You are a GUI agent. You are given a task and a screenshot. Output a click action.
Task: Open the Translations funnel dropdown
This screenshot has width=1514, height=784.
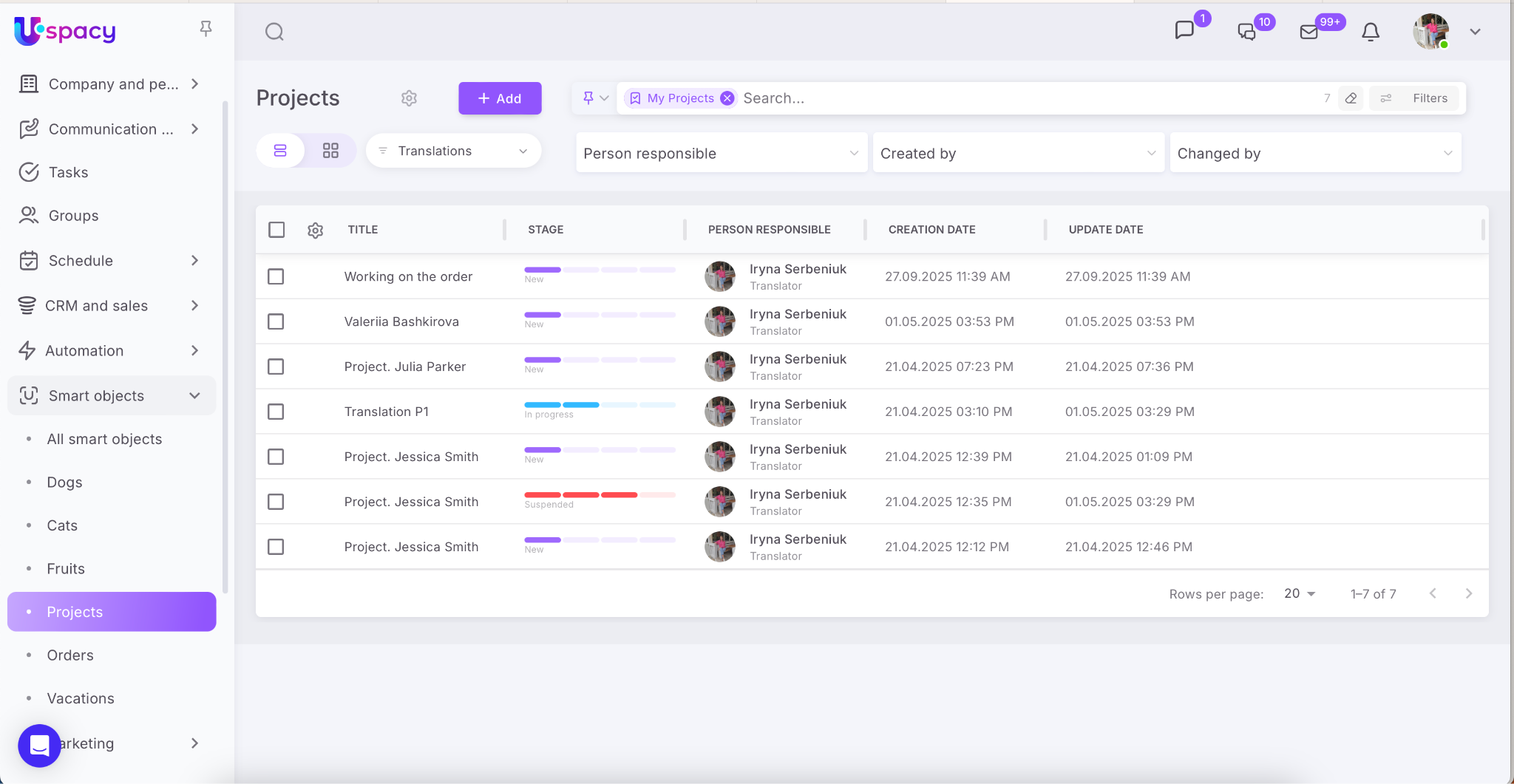tap(453, 151)
